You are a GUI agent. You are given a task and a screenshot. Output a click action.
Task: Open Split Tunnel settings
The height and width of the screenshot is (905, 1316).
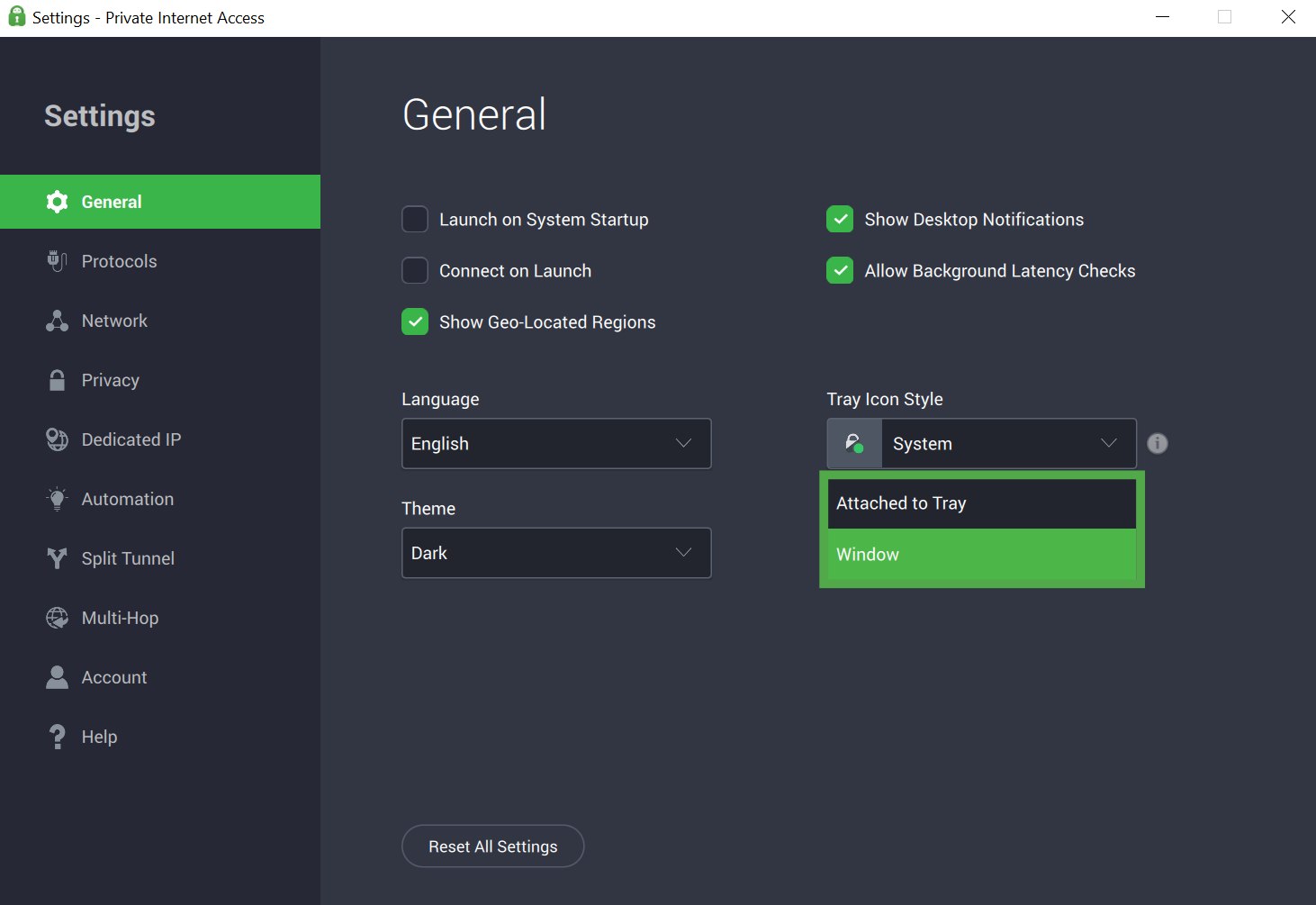coord(160,558)
